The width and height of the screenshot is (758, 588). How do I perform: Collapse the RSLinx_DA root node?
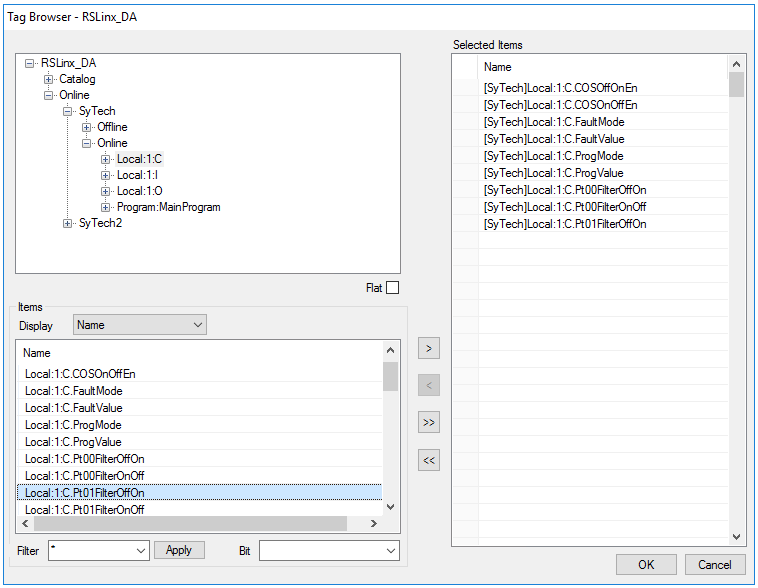(x=29, y=63)
